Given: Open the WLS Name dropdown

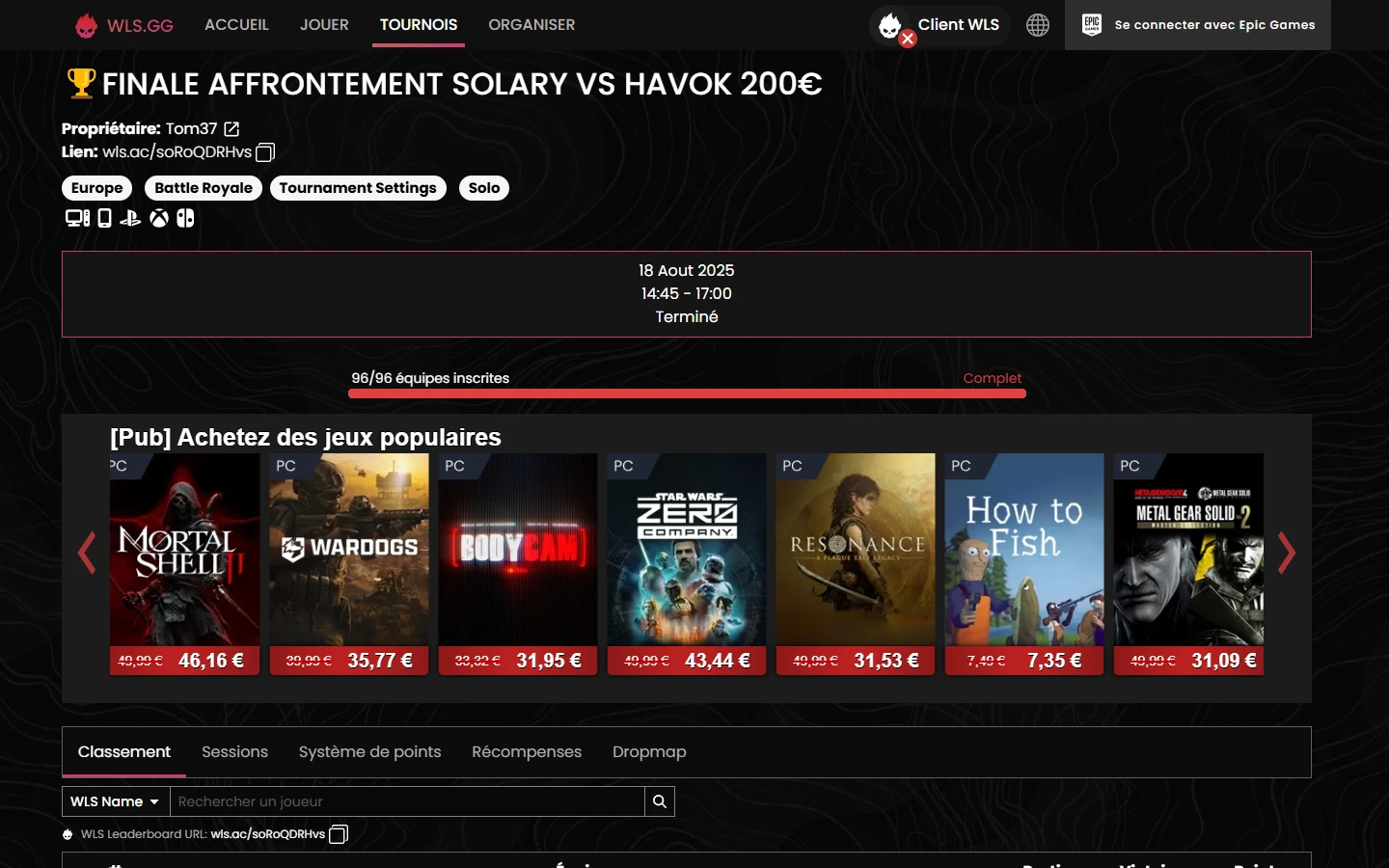Looking at the screenshot, I should 116,801.
